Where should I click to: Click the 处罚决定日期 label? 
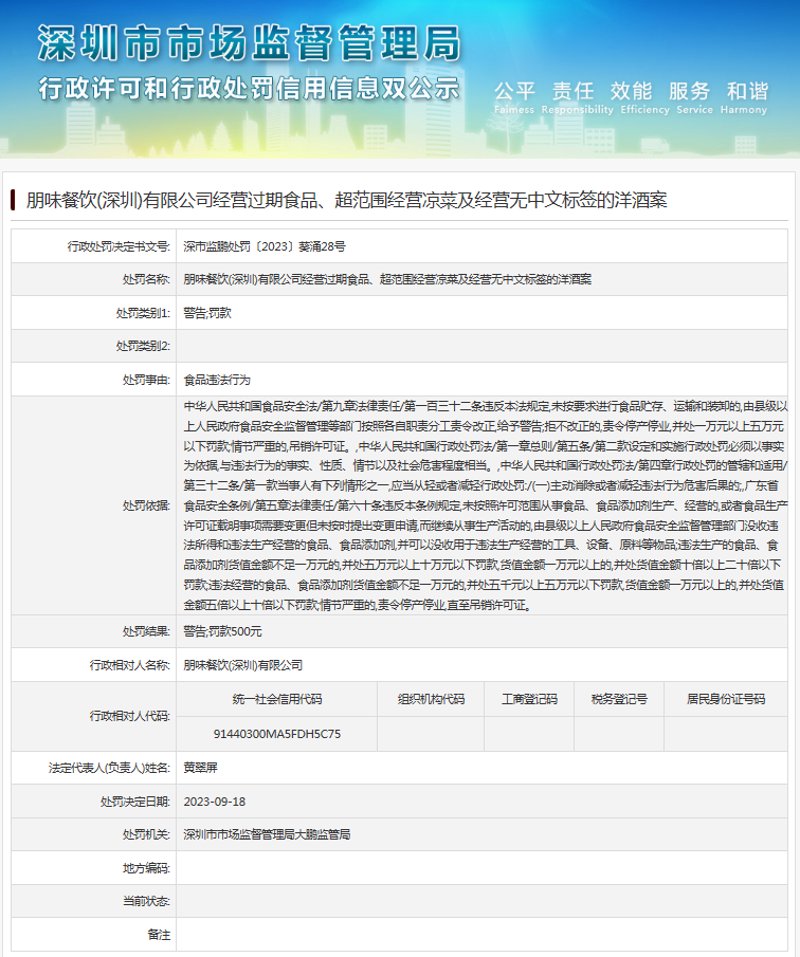tap(135, 801)
